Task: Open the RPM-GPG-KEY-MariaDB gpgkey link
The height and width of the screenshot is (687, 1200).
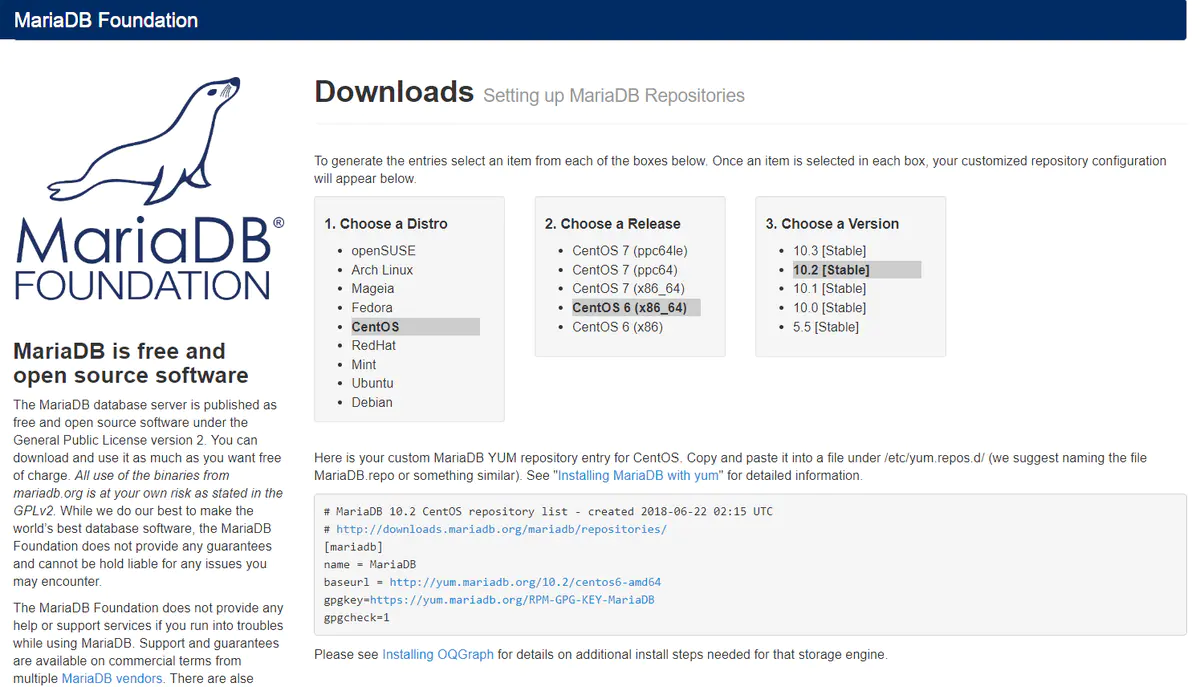Action: pos(512,600)
